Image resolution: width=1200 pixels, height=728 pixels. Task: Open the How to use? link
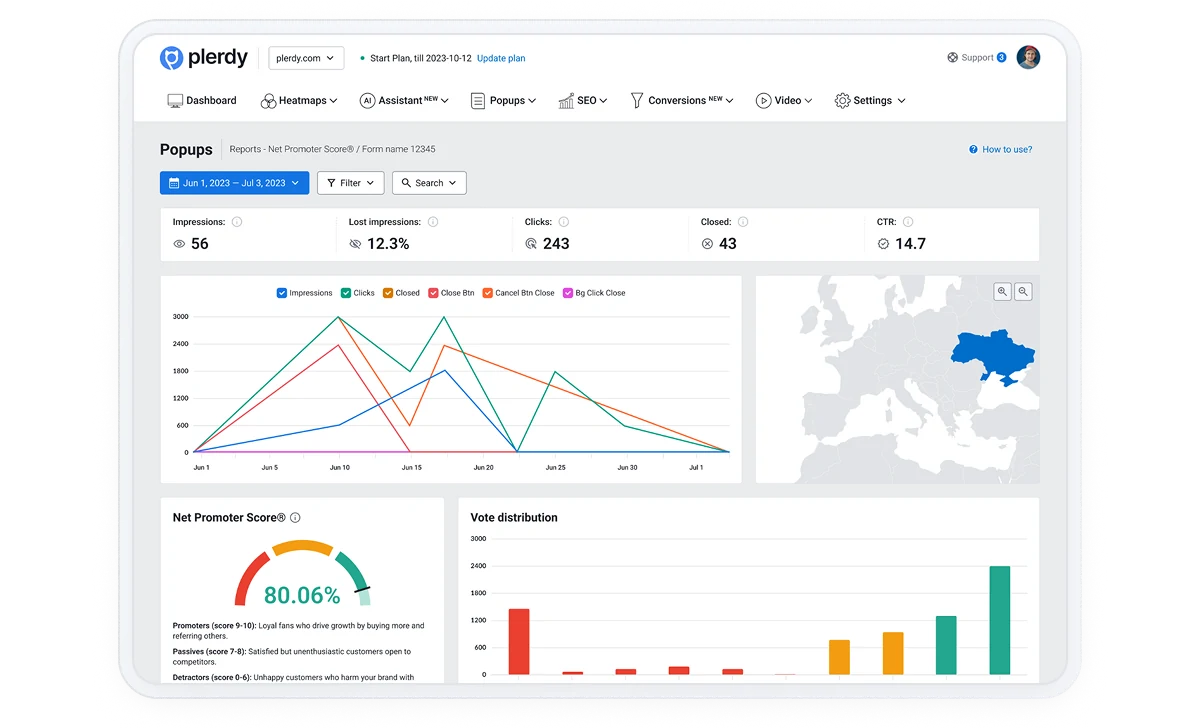coord(1001,150)
